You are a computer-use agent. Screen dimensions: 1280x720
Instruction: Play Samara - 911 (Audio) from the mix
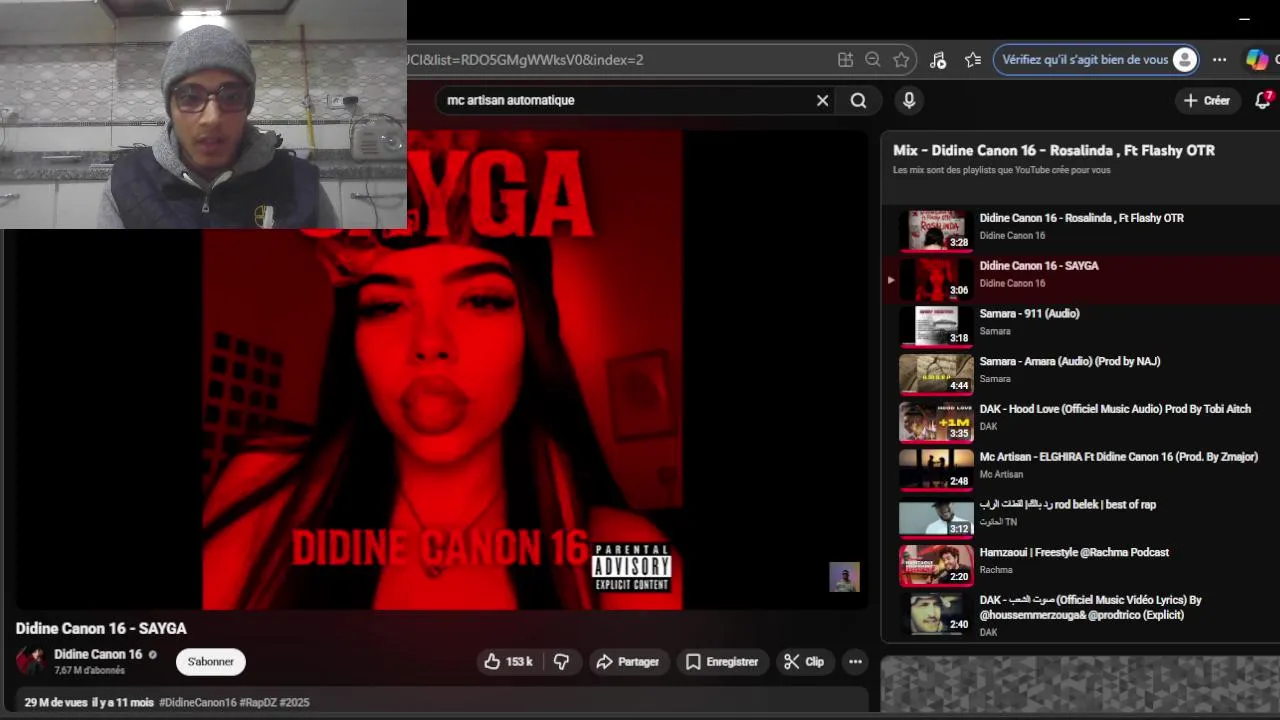1080,326
